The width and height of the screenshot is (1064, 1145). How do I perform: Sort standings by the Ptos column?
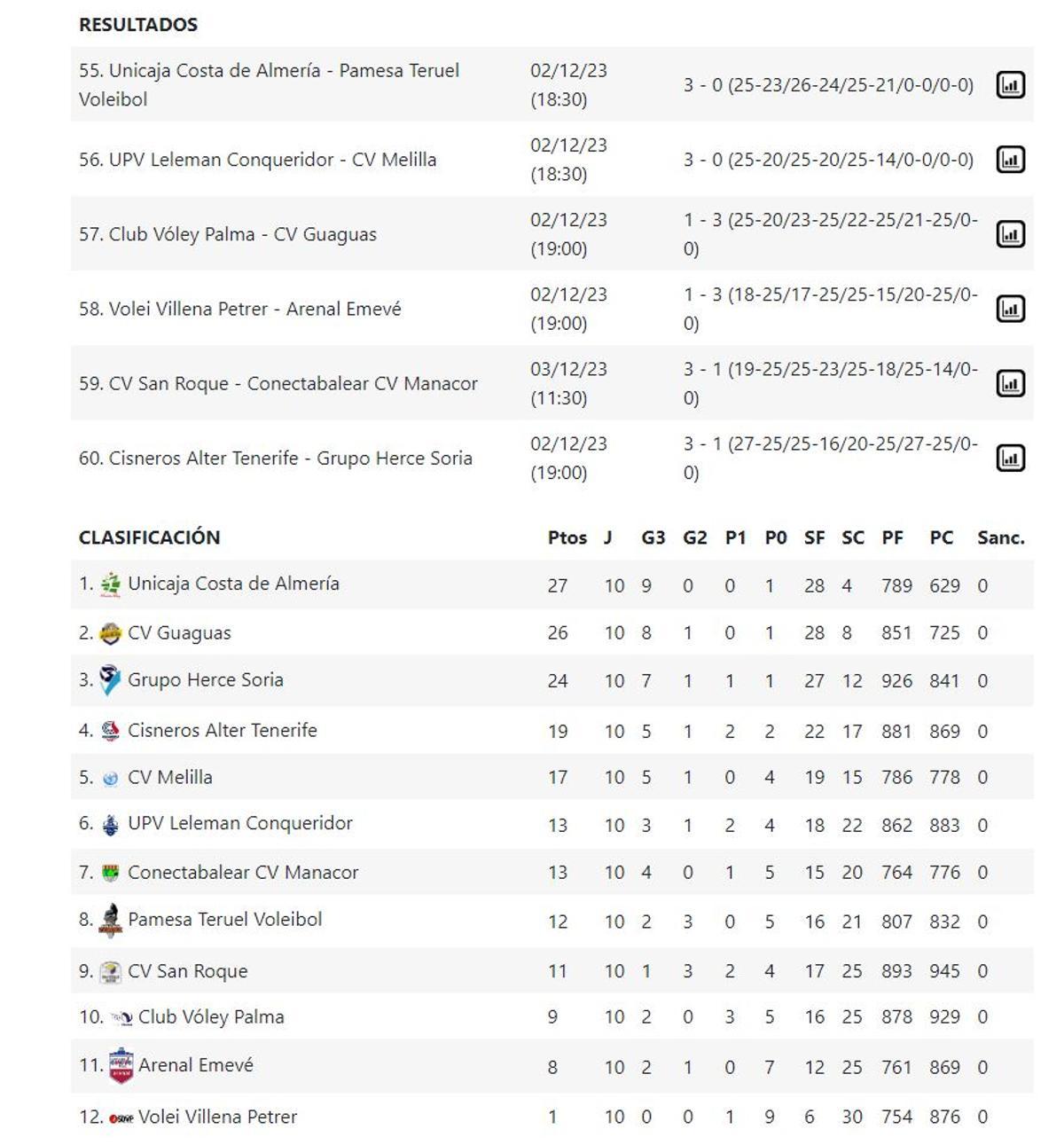pyautogui.click(x=567, y=537)
